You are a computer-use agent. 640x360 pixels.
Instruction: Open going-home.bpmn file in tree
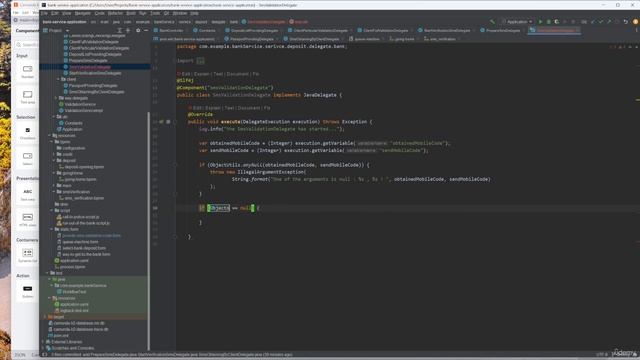coord(80,180)
